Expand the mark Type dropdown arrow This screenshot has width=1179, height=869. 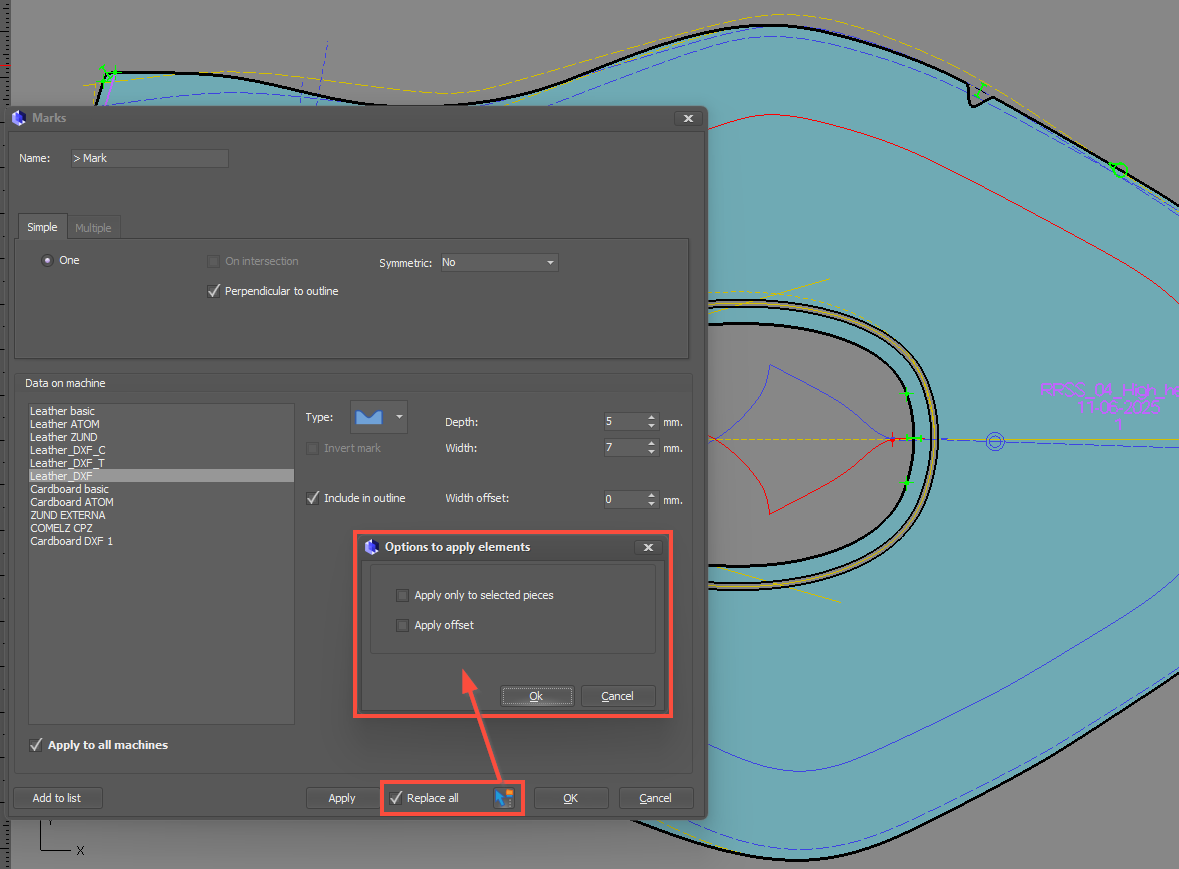400,417
